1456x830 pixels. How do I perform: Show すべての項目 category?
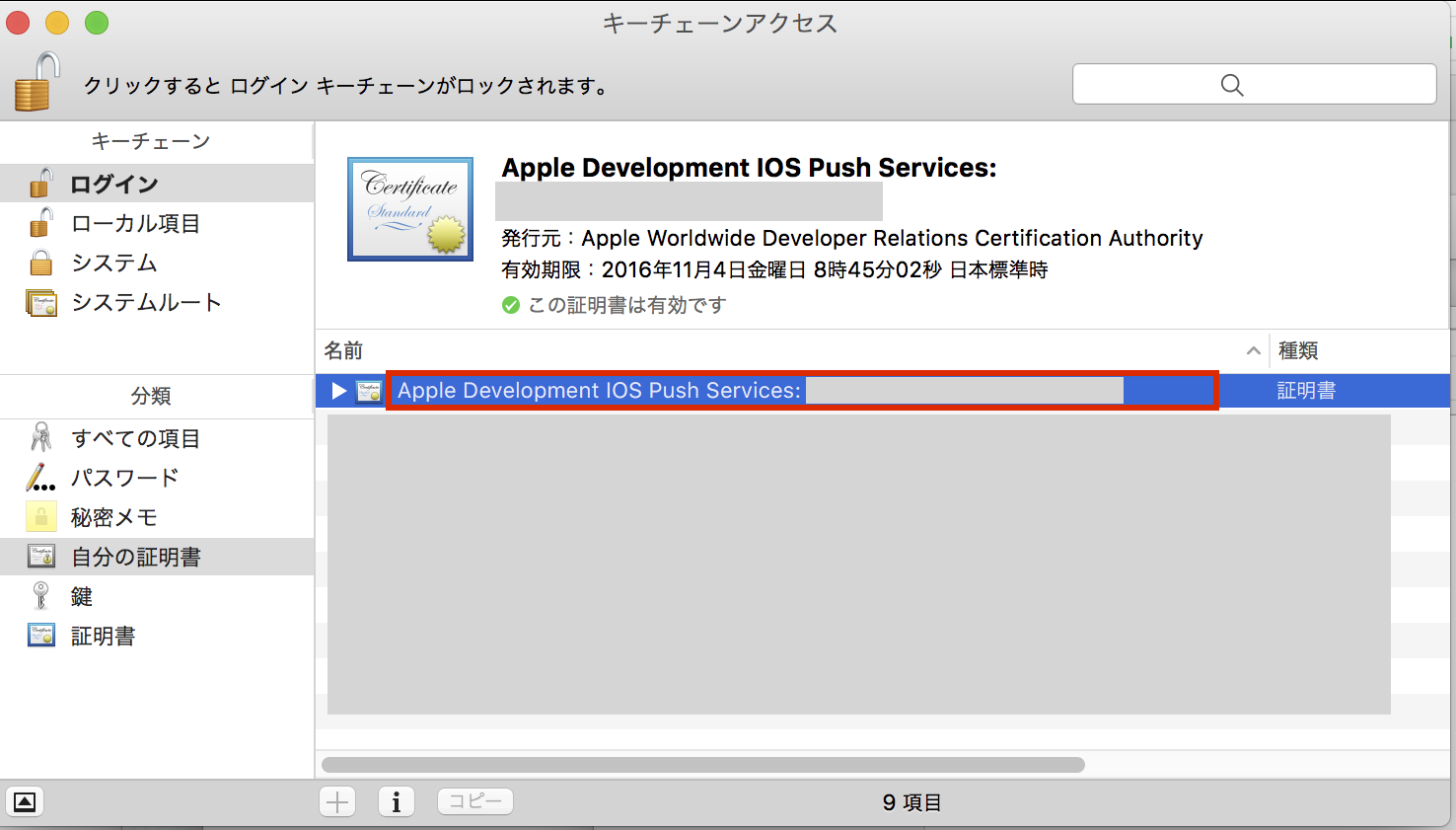pyautogui.click(x=135, y=439)
